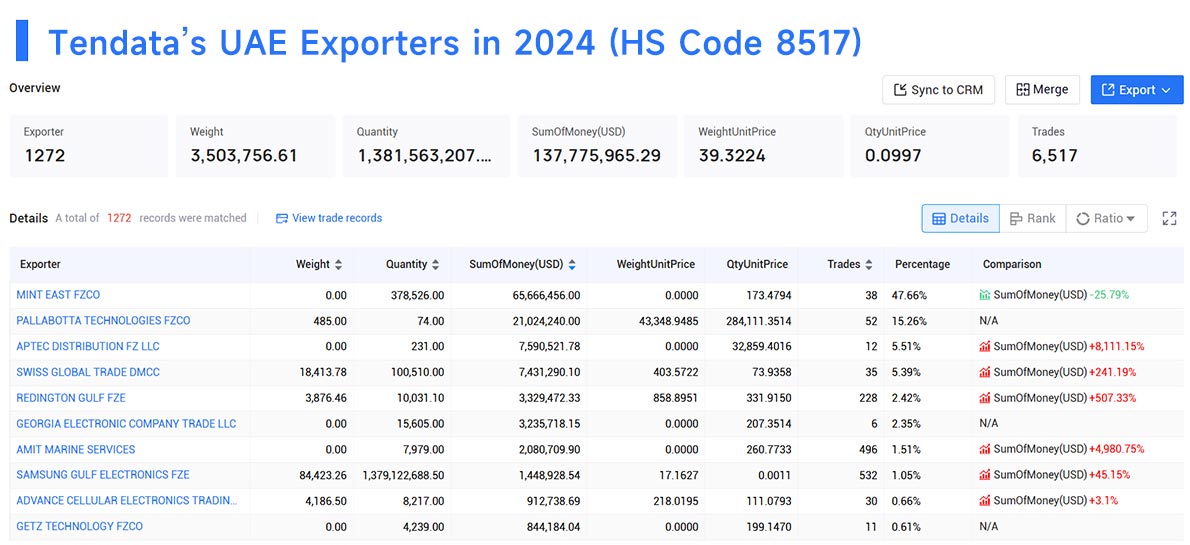Click the WeightUnitPrice column header

[656, 264]
